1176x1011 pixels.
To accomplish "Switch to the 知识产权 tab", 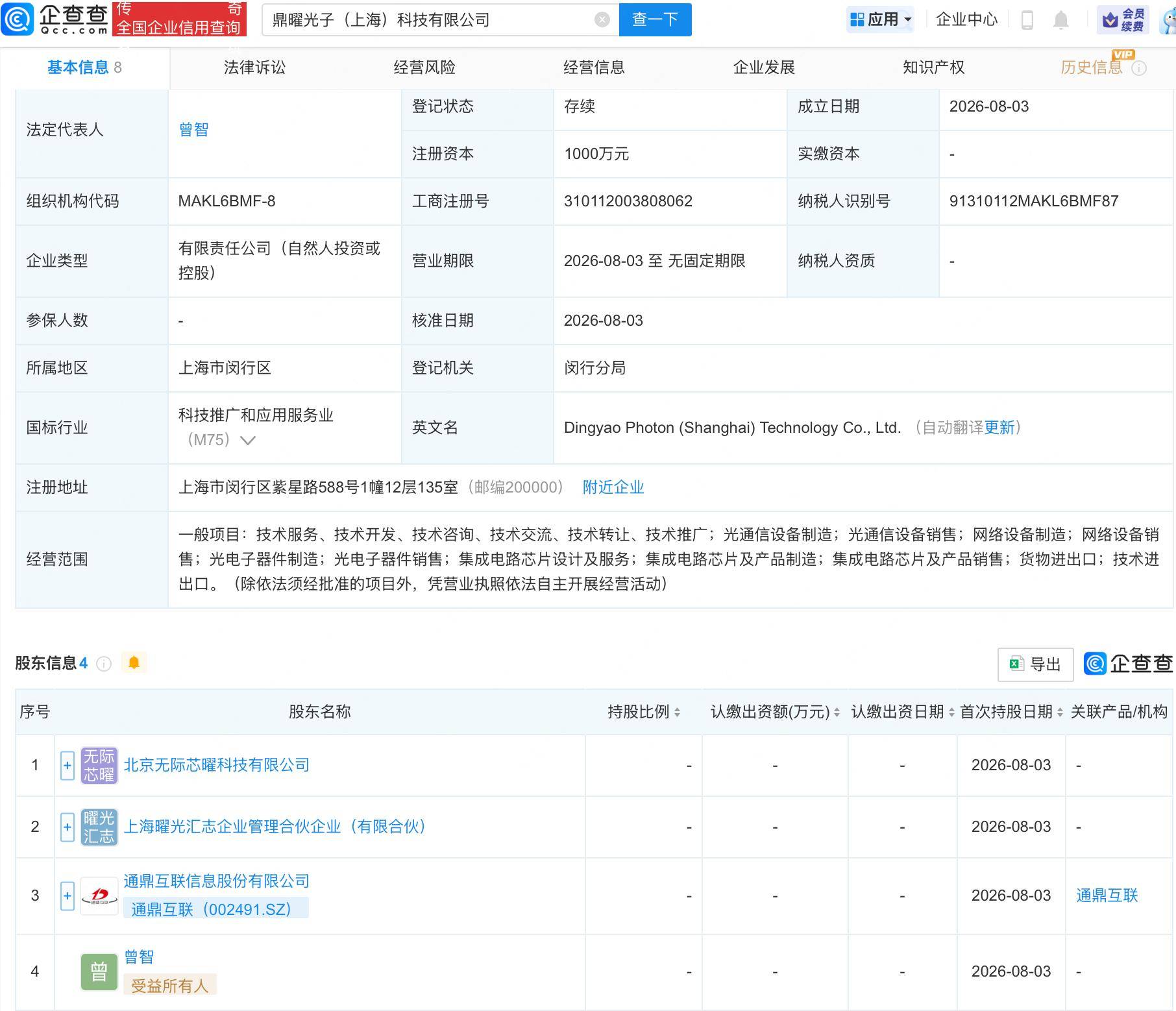I will tap(933, 67).
